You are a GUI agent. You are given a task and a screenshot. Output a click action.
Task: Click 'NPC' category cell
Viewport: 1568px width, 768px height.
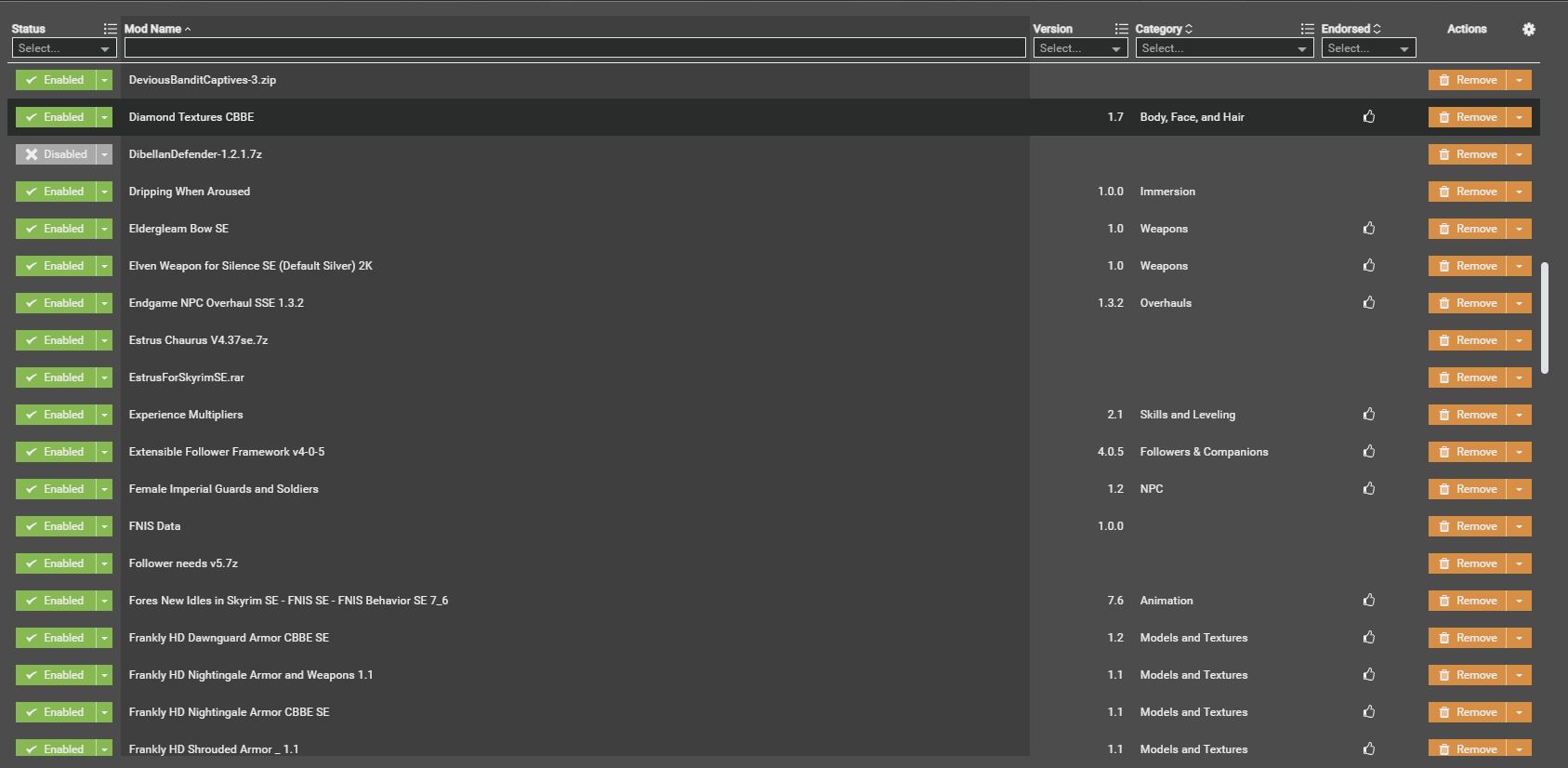pos(1152,489)
